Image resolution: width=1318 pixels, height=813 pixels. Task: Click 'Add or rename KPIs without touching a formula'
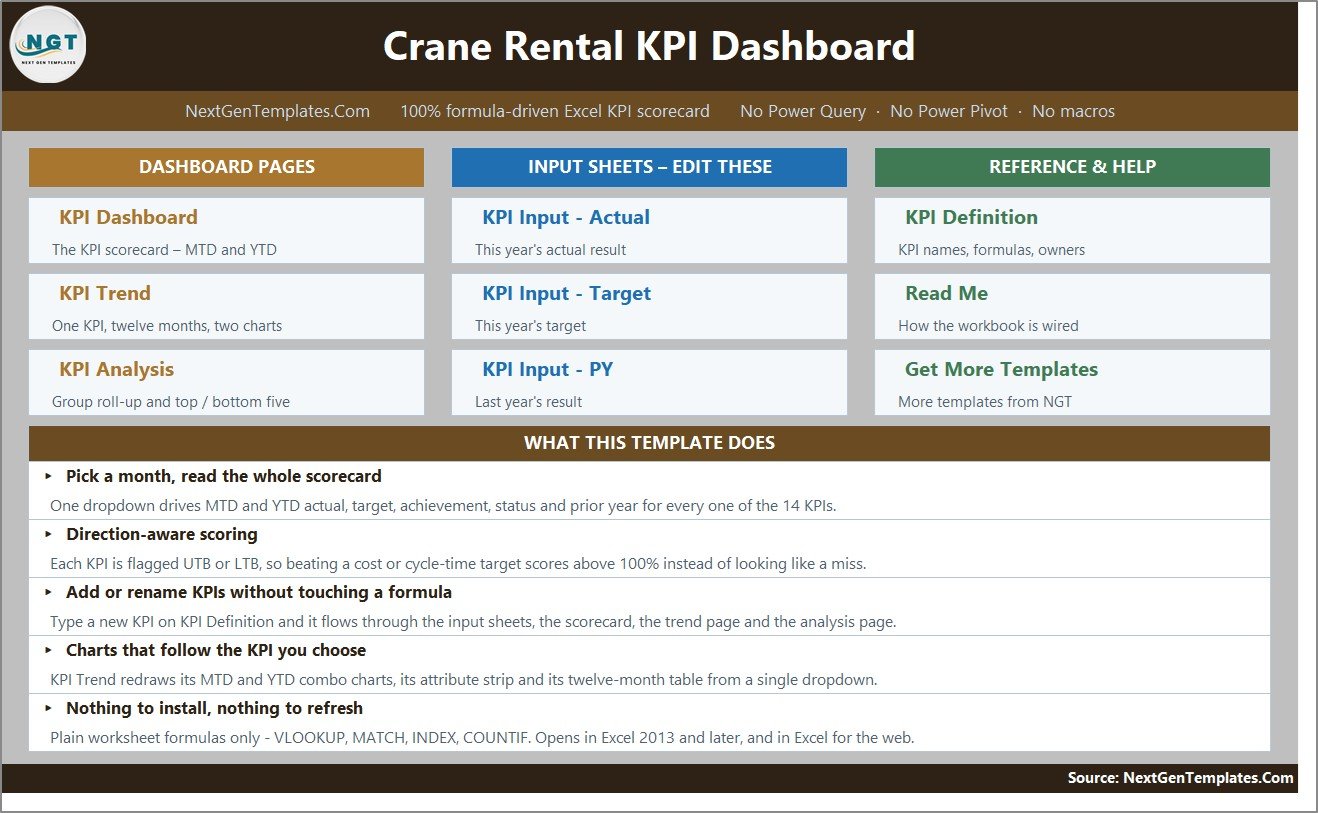click(259, 592)
